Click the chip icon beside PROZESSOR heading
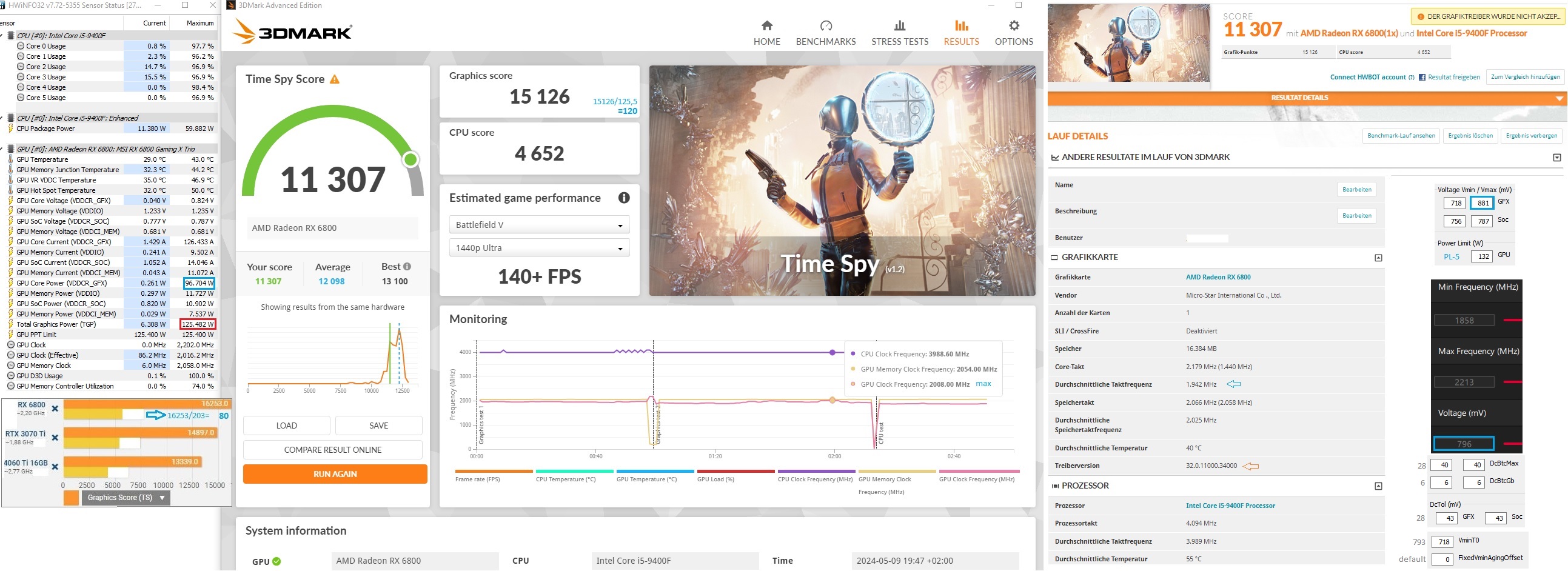1568x571 pixels. (x=1055, y=486)
